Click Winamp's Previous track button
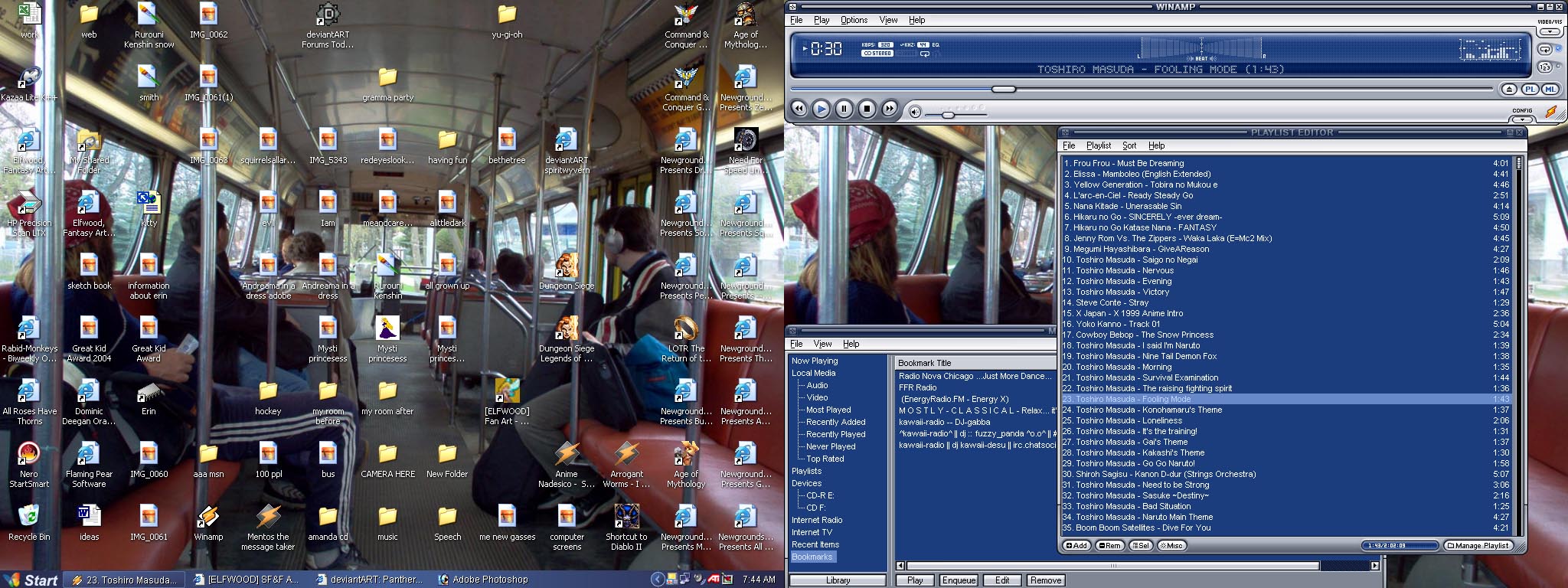This screenshot has height=588, width=1568. pyautogui.click(x=799, y=109)
